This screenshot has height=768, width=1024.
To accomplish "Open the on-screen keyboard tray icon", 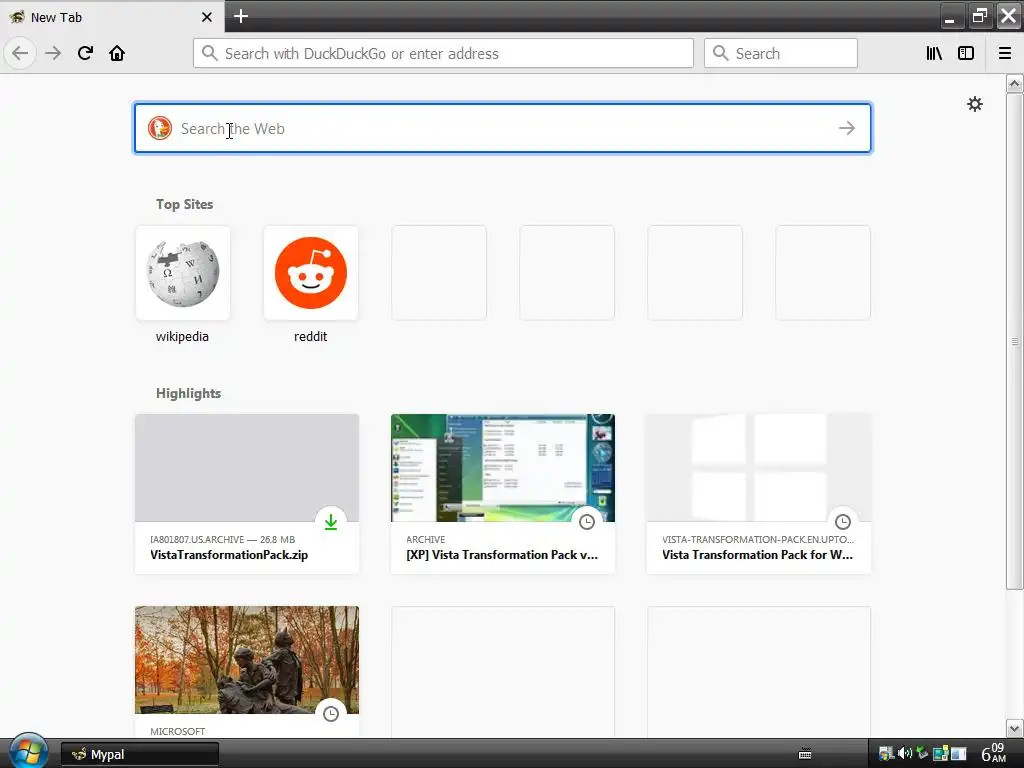I will [805, 754].
